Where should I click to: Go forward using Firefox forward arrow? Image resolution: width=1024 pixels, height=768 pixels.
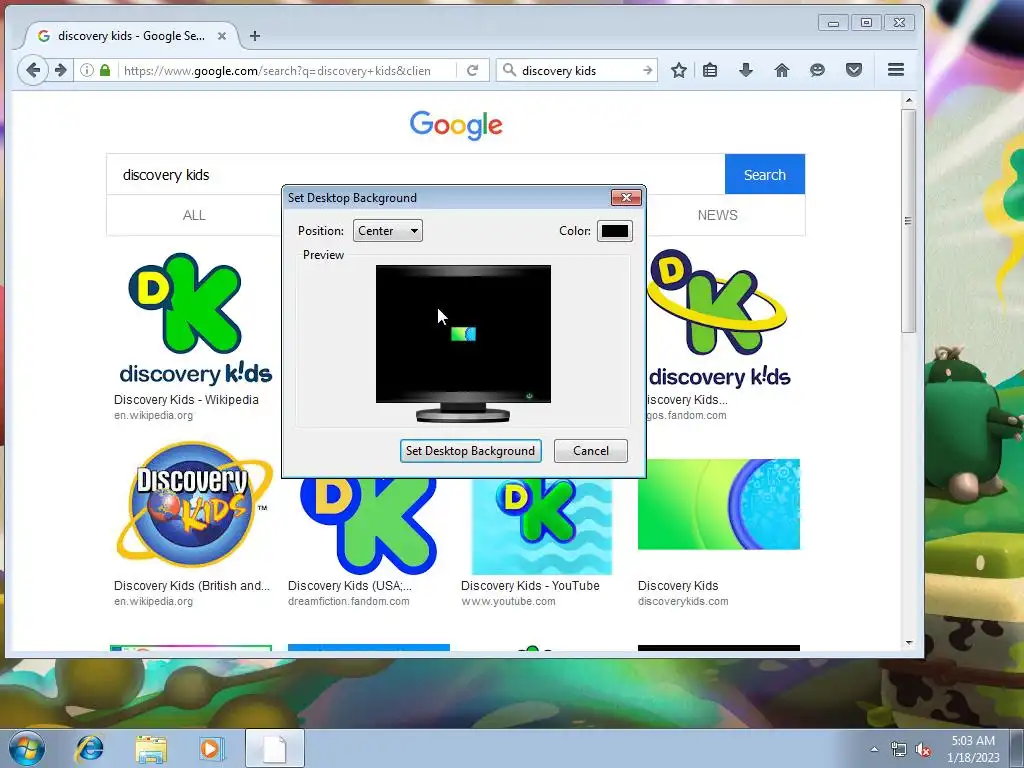click(61, 70)
